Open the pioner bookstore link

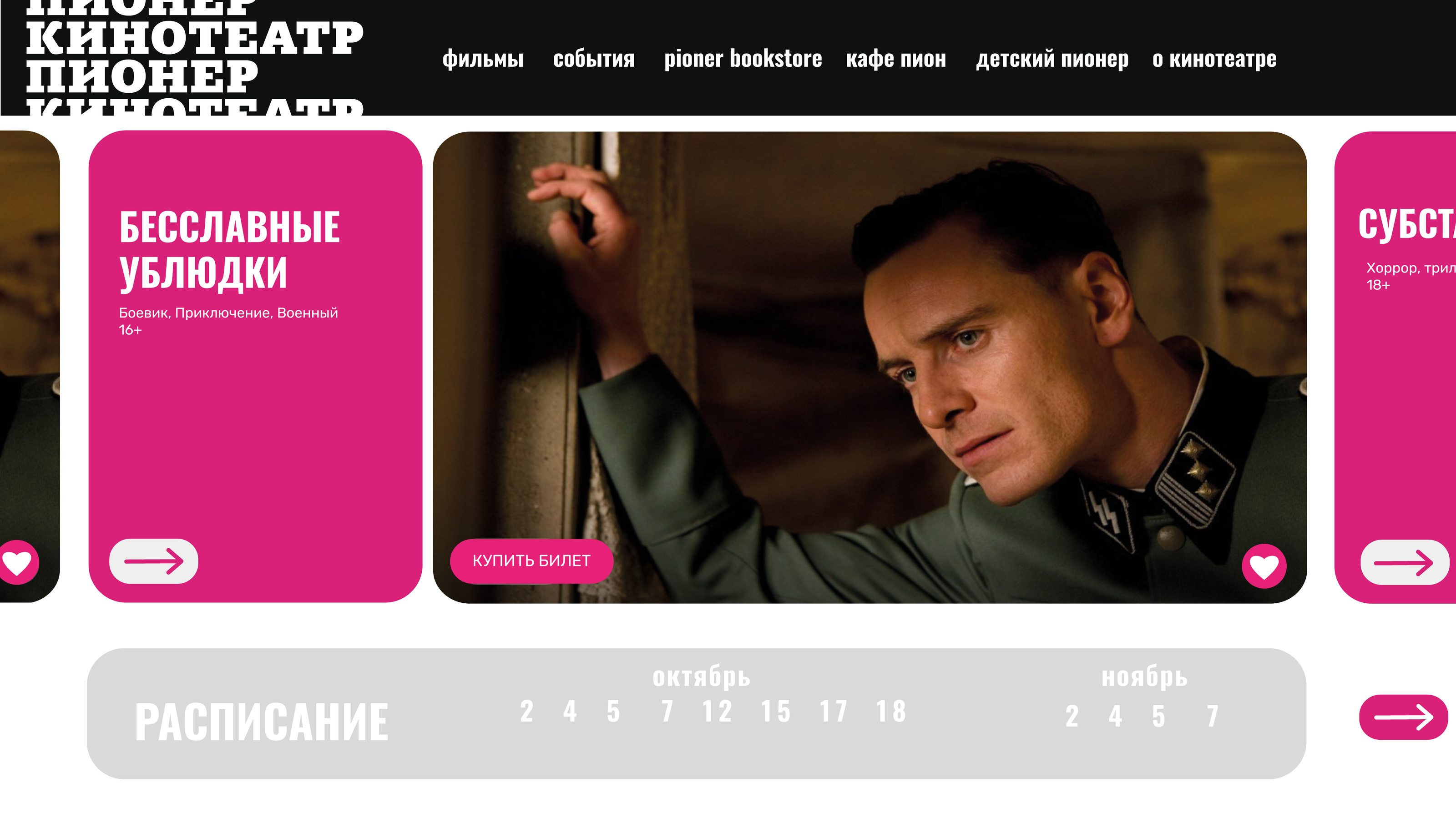(x=743, y=59)
